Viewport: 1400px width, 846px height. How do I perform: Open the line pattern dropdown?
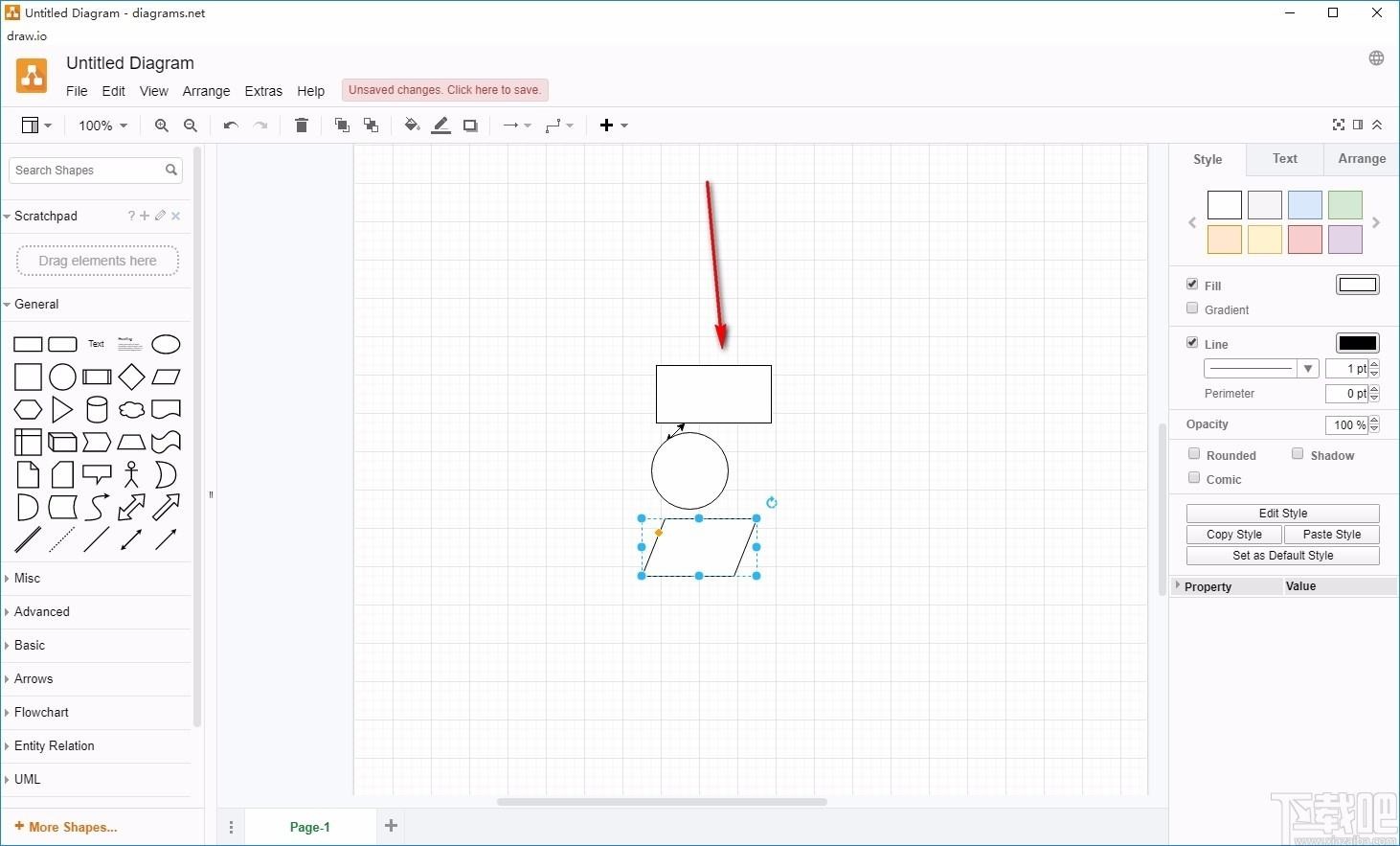pyautogui.click(x=1261, y=369)
